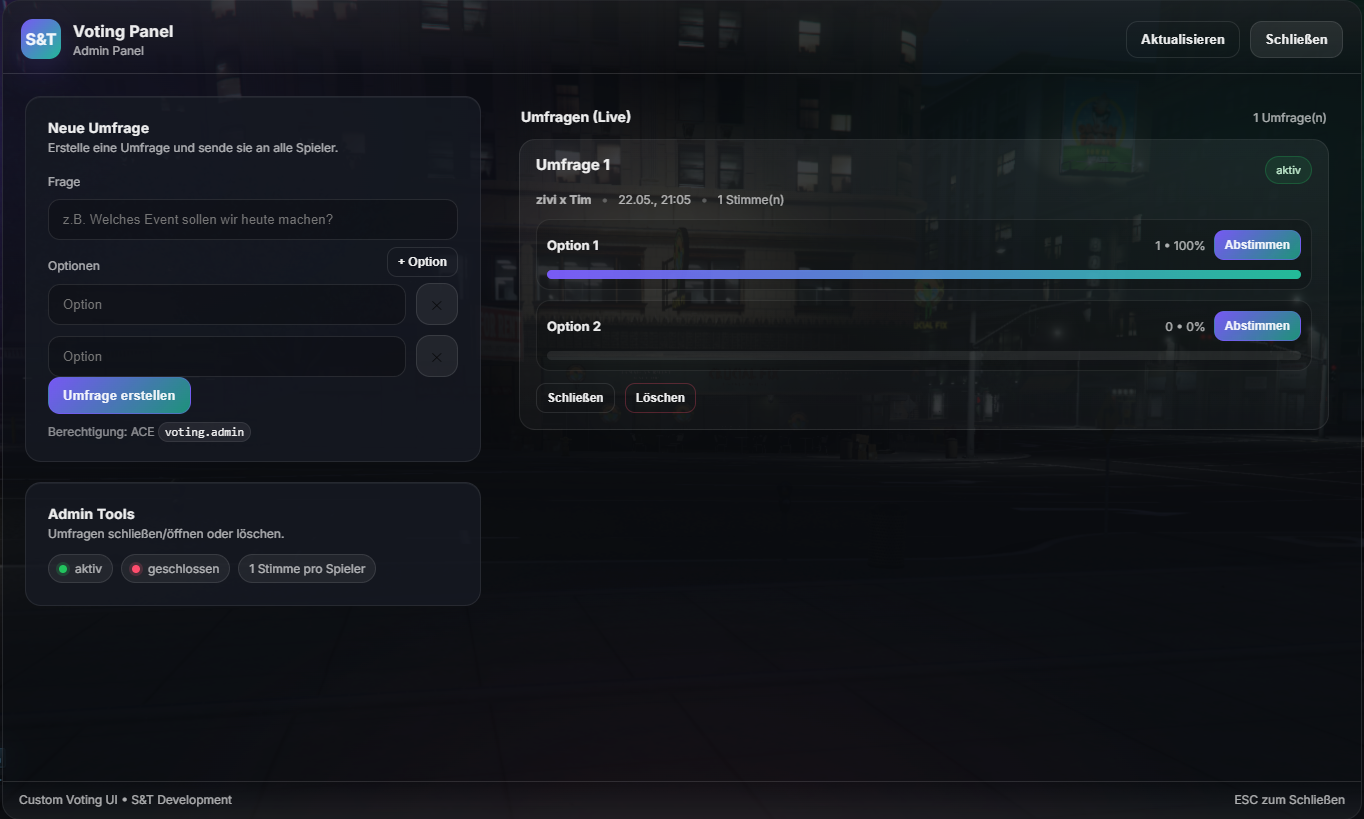Click the timestamp 22.05., 21:05
The width and height of the screenshot is (1364, 819).
pyautogui.click(x=655, y=200)
